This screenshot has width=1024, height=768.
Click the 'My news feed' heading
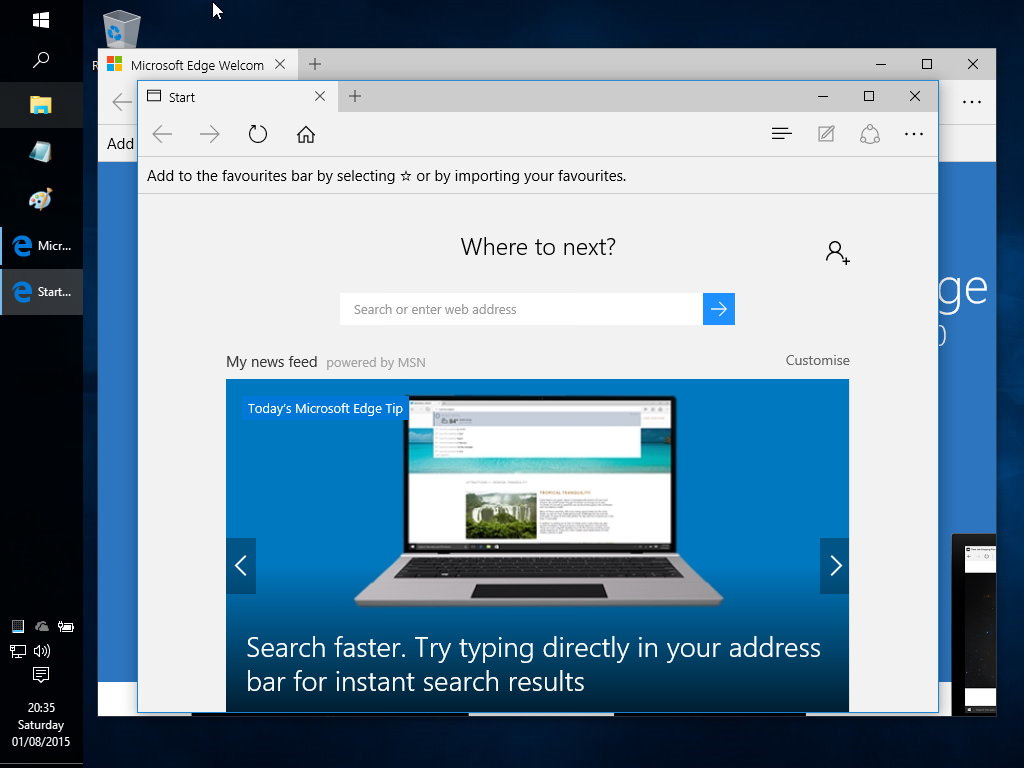(x=272, y=362)
